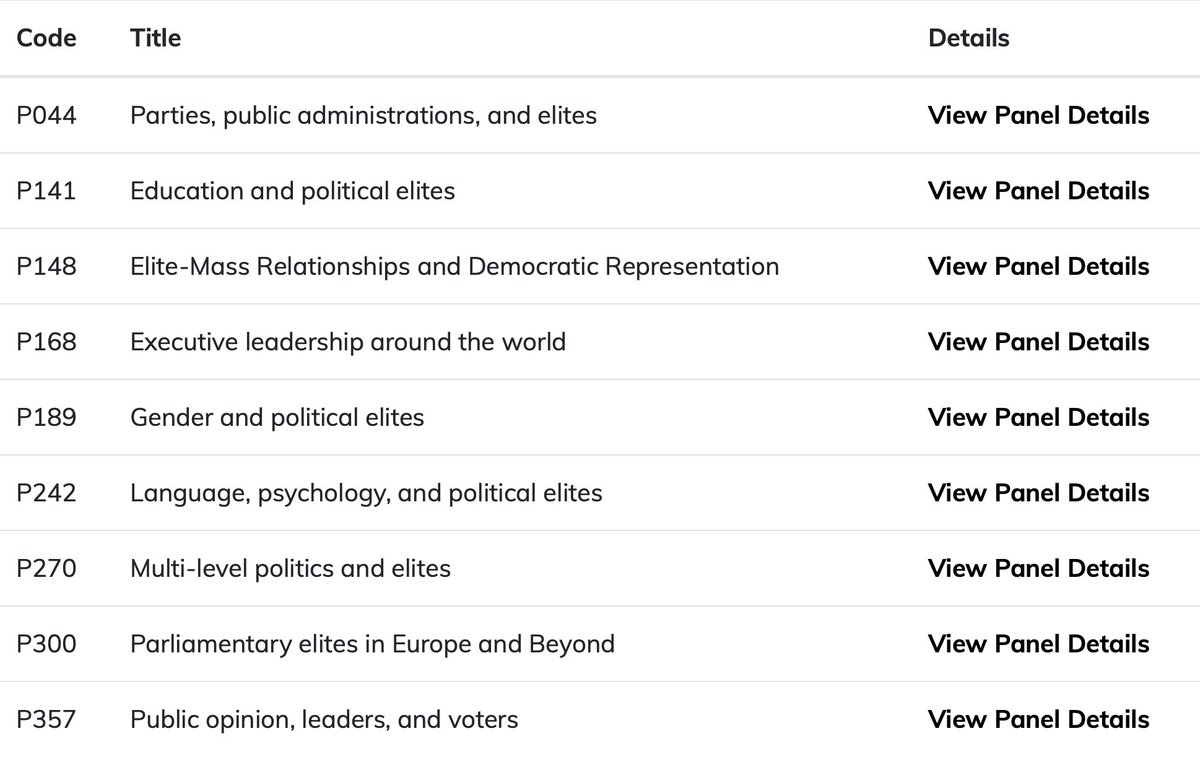Open View Panel Details for P189
The width and height of the screenshot is (1200, 770).
click(x=1038, y=418)
